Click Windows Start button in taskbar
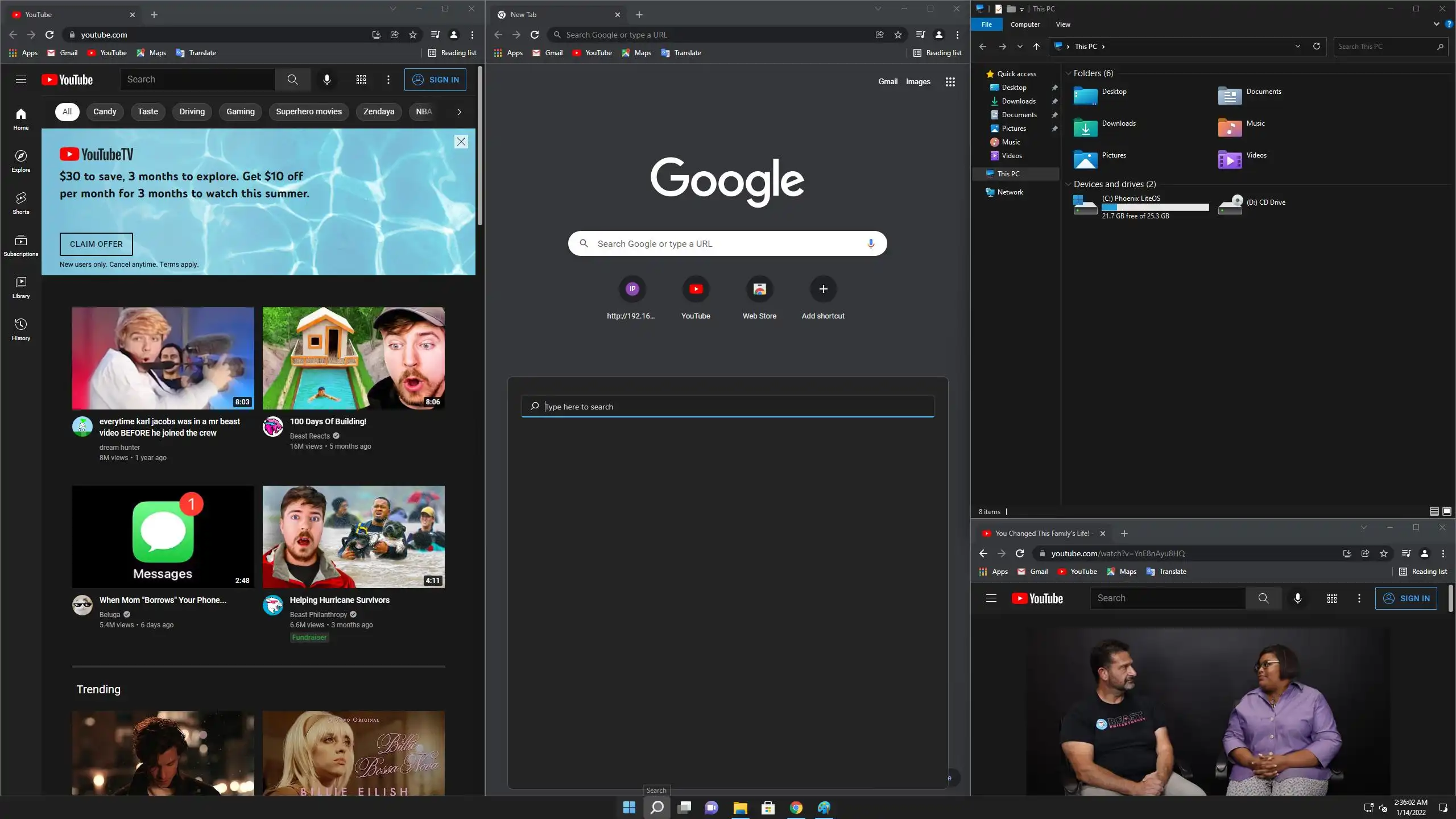The image size is (1456, 819). (x=629, y=808)
